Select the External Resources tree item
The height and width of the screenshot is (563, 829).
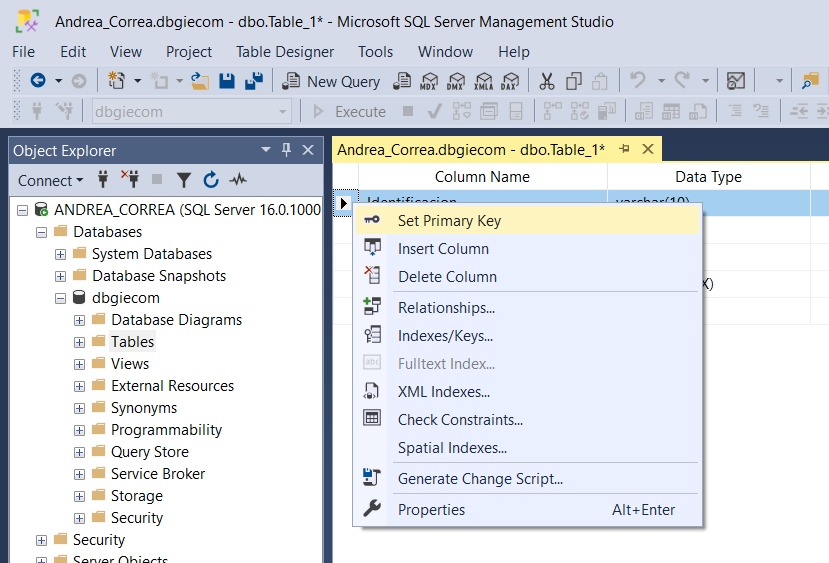pos(172,386)
